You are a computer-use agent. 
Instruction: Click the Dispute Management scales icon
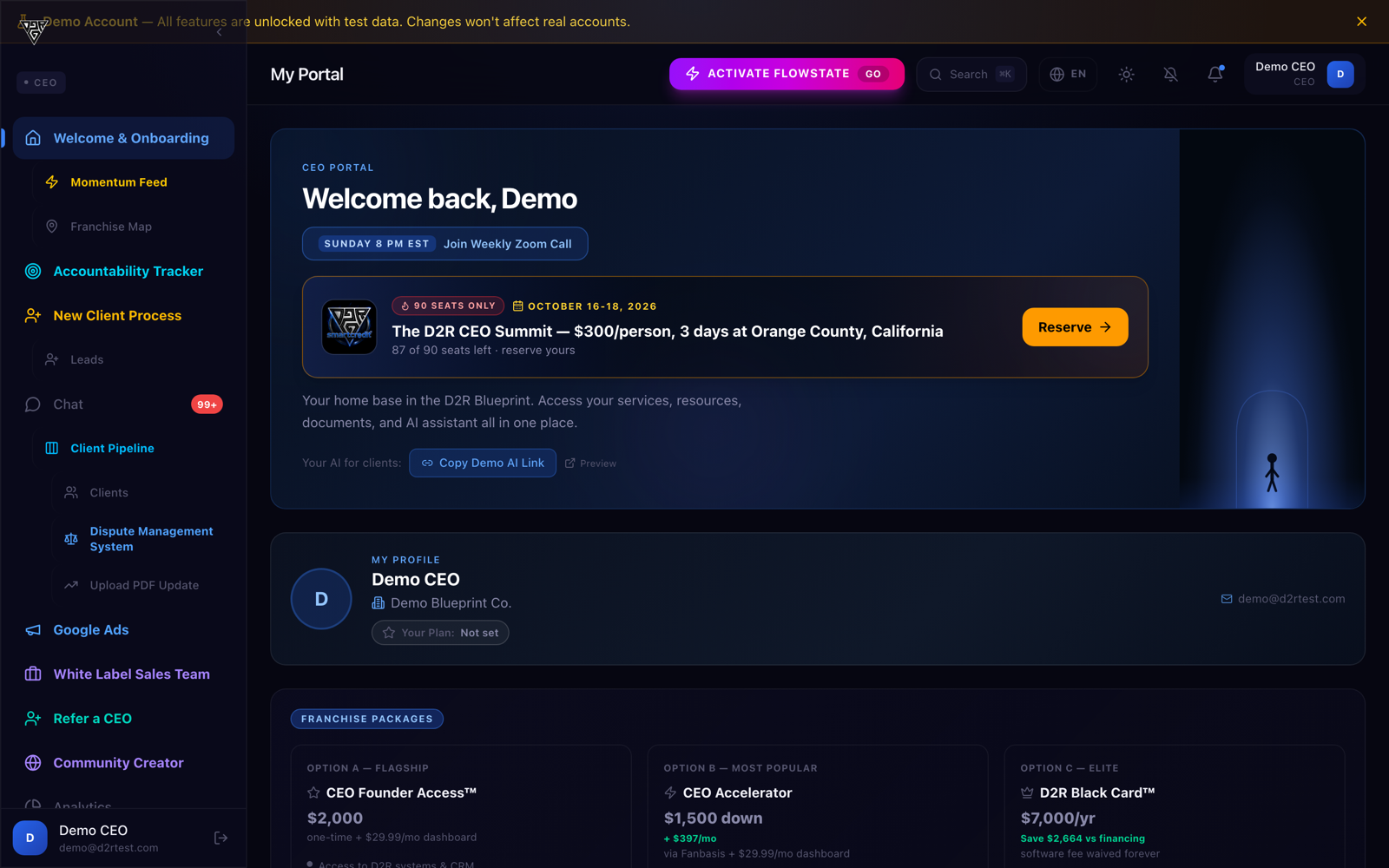click(71, 539)
